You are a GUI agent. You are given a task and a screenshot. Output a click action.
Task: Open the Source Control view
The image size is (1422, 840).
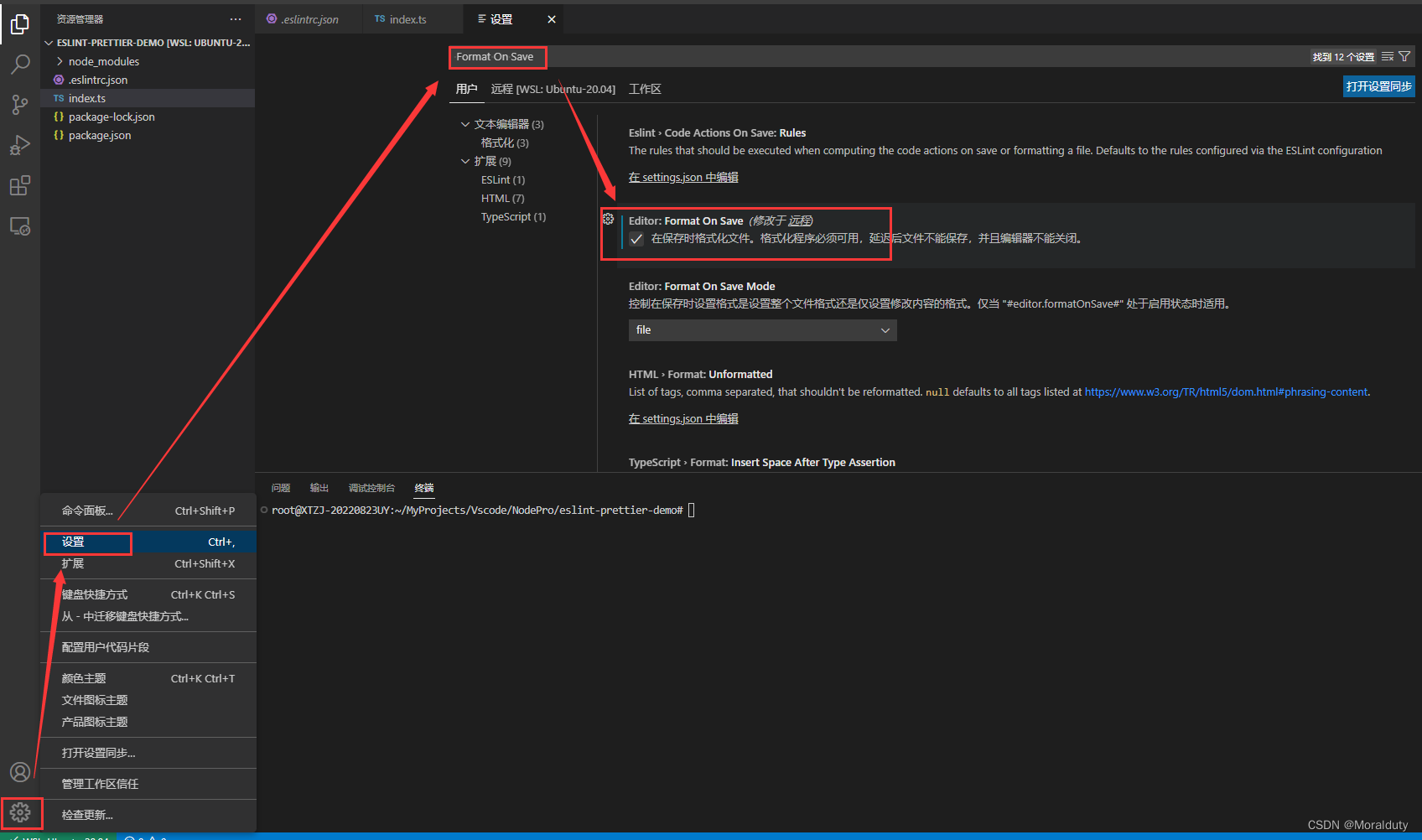tap(19, 104)
